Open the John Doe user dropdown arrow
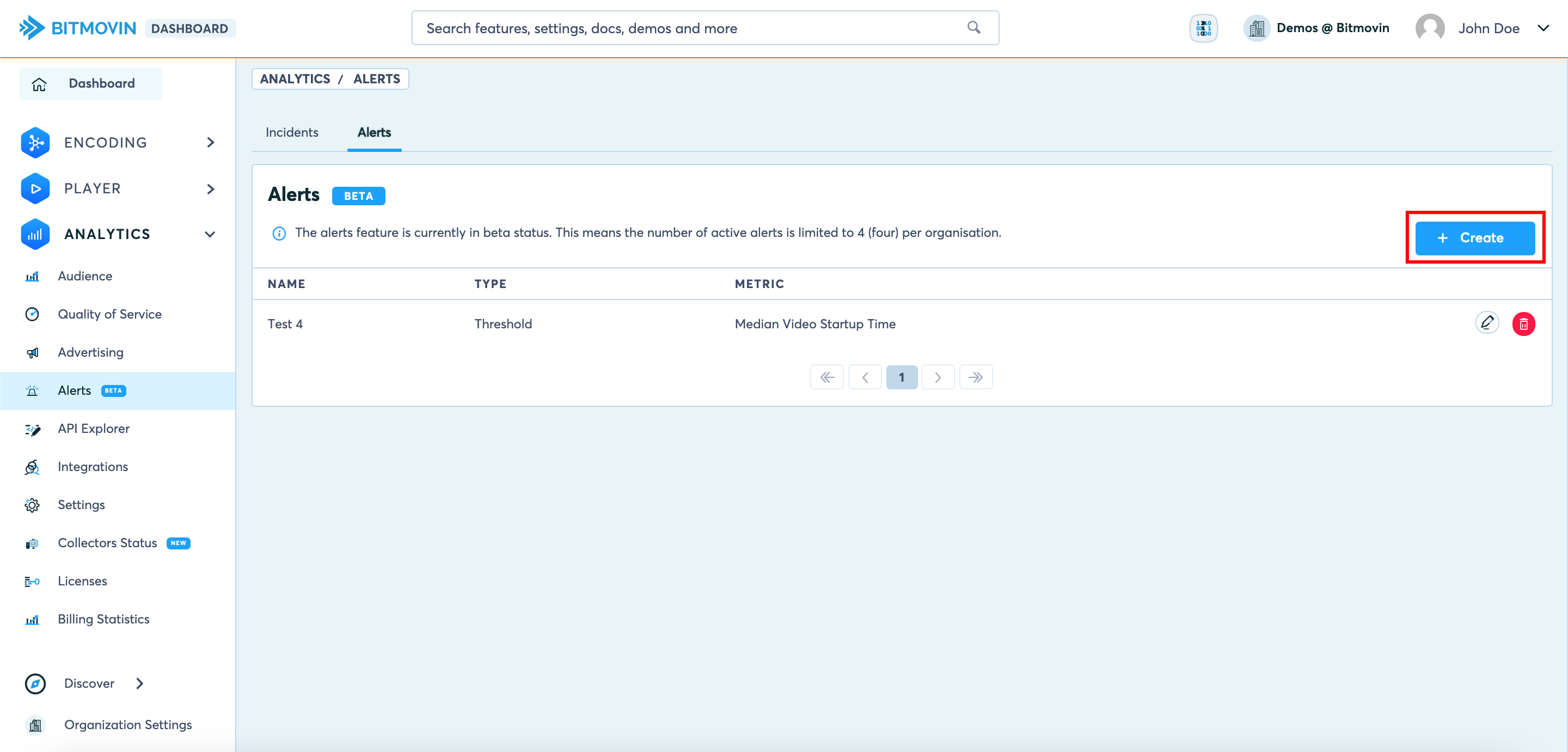Screen dimensions: 1568x752 pyautogui.click(x=1542, y=28)
